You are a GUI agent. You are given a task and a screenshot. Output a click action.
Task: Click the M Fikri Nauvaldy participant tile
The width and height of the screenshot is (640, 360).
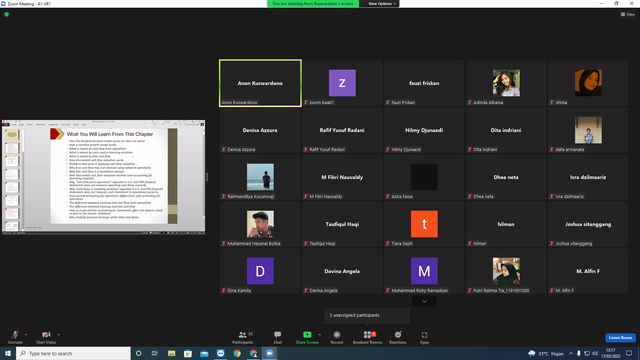point(342,177)
